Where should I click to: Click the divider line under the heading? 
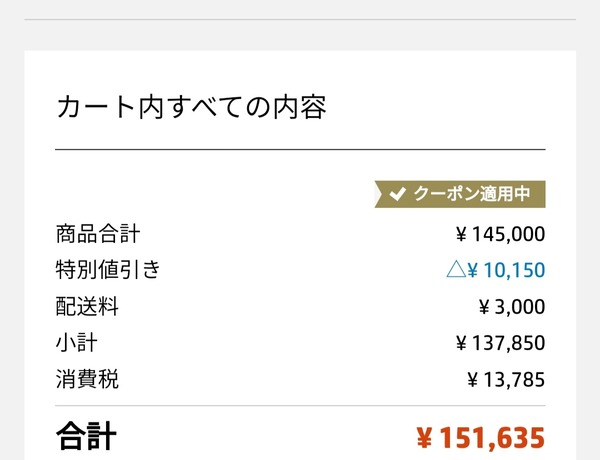click(x=300, y=150)
